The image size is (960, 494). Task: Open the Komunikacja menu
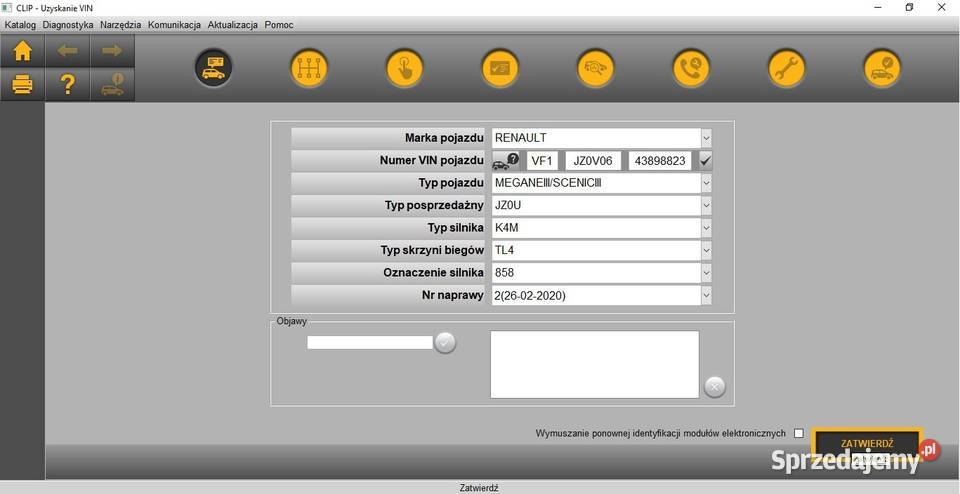coord(174,24)
